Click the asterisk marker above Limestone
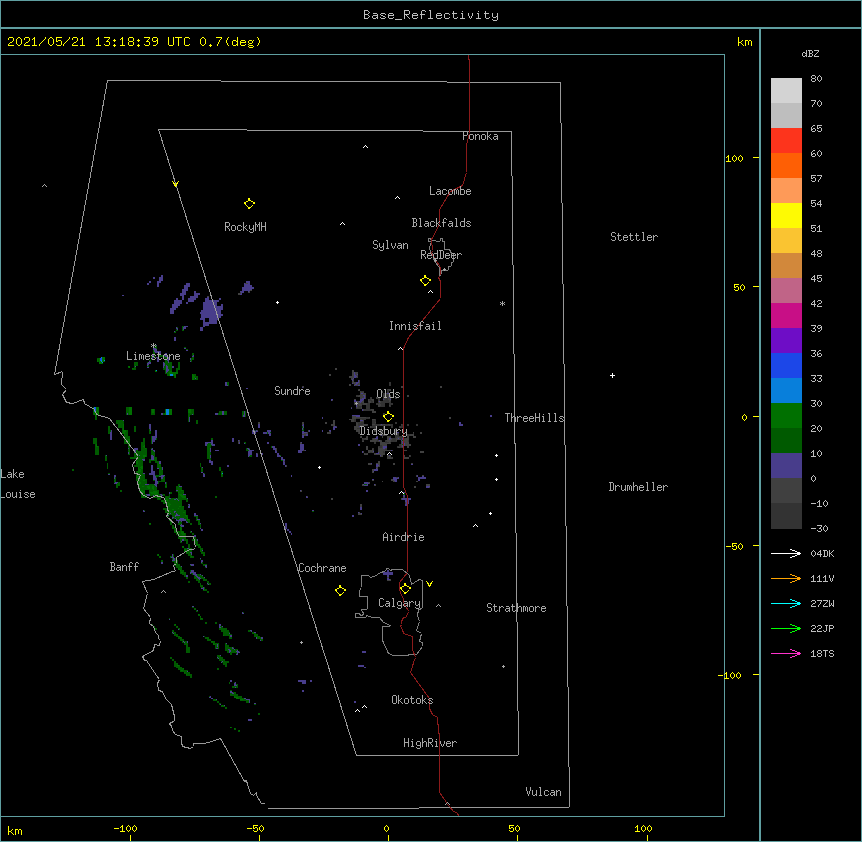 click(x=153, y=346)
